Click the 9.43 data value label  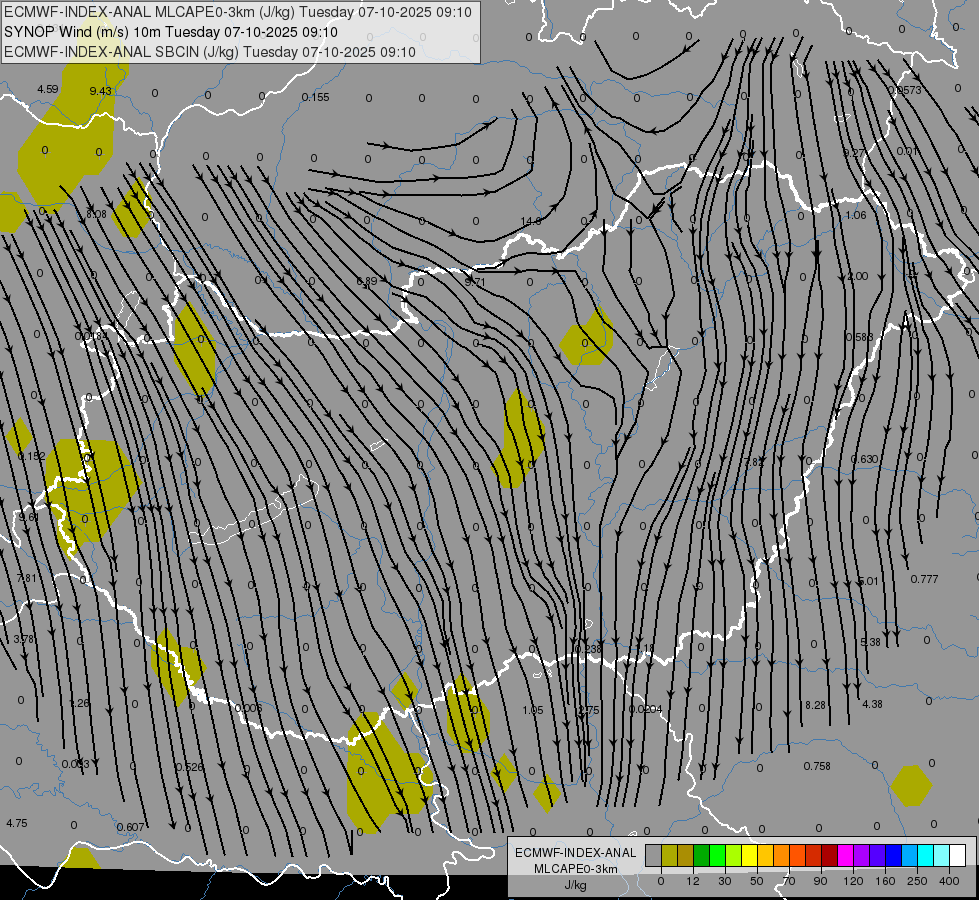tap(100, 91)
